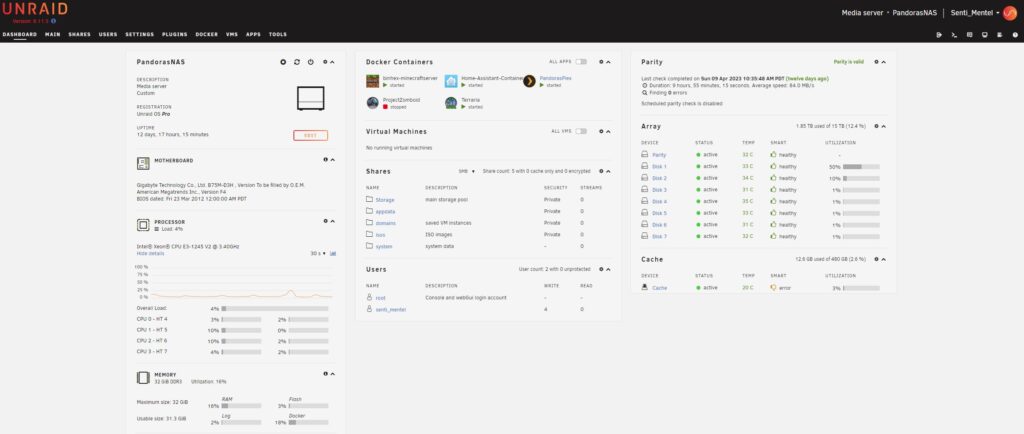The image size is (1024, 434).
Task: Click the Hide details link in Processor
Action: pos(150,253)
